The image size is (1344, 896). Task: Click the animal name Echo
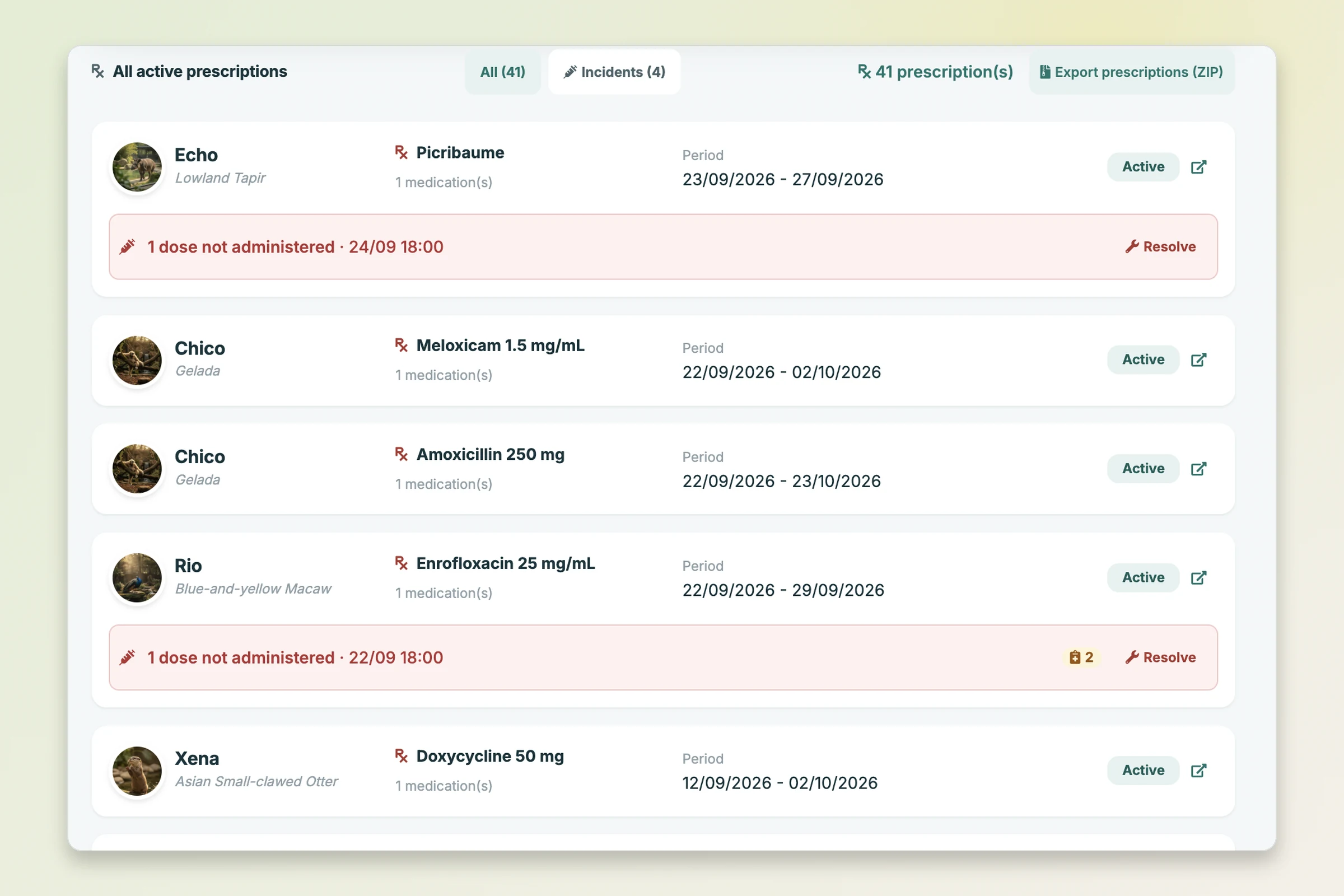coord(196,155)
